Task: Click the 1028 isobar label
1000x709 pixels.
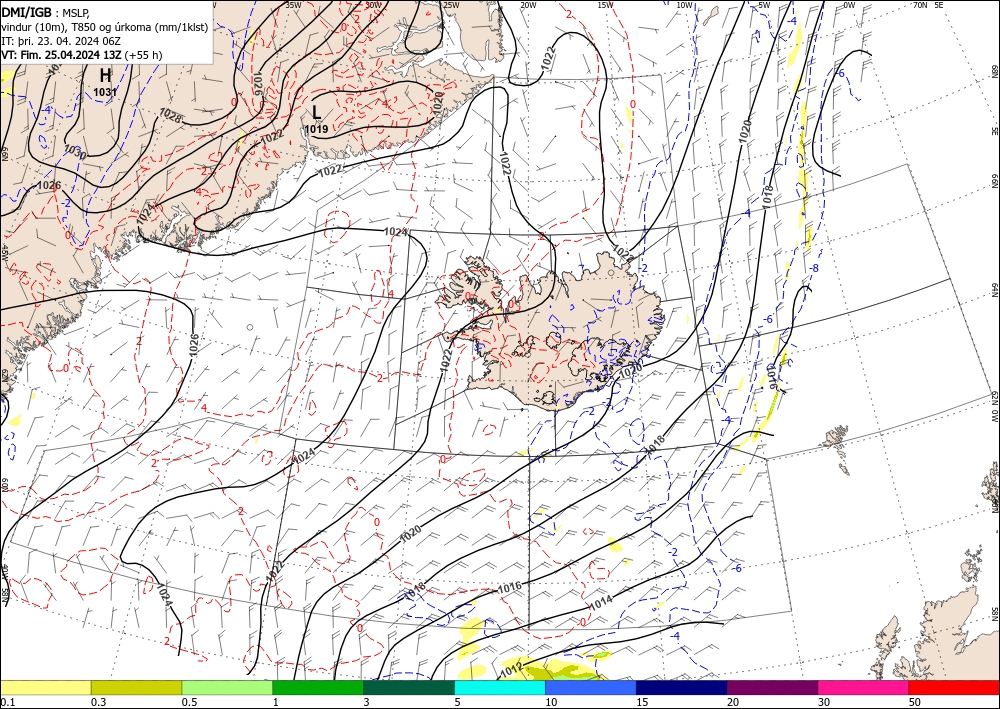Action: [170, 115]
